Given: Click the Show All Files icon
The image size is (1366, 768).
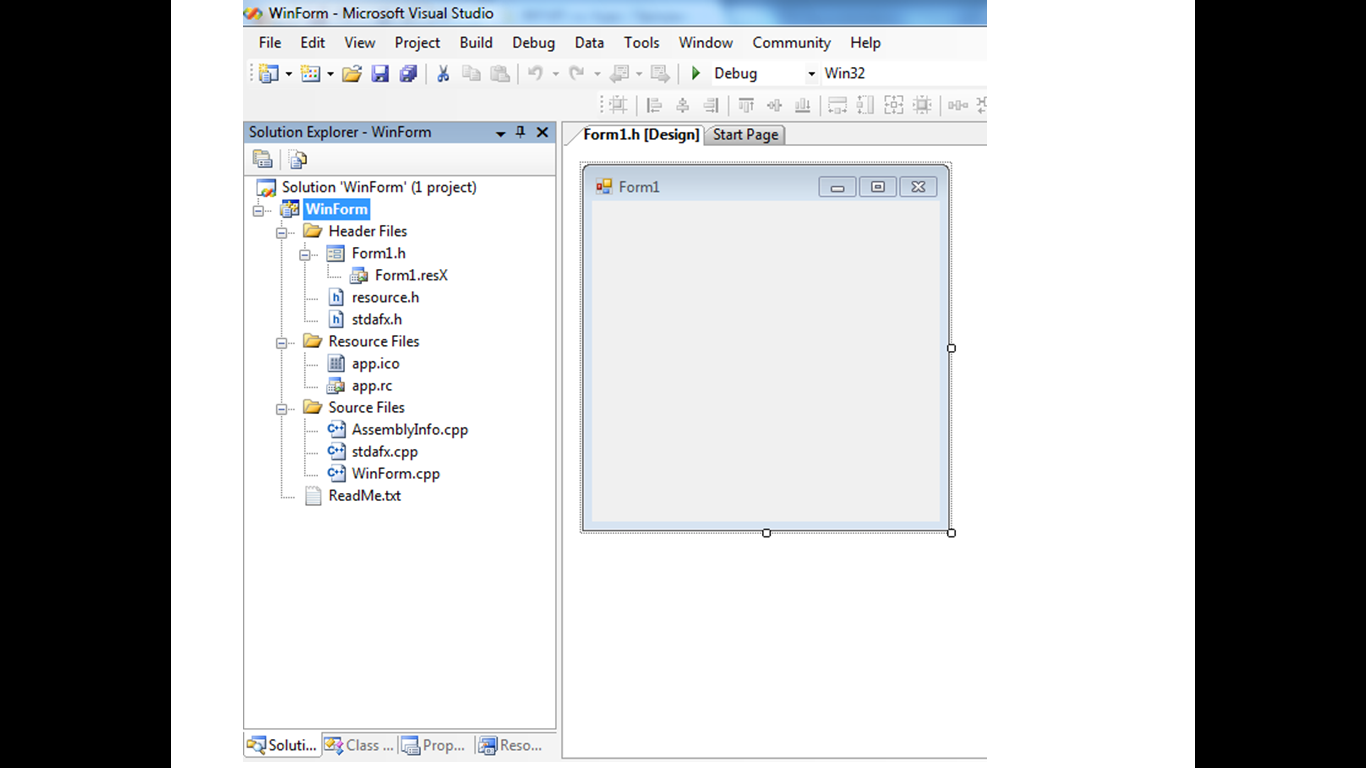Looking at the screenshot, I should 297,159.
